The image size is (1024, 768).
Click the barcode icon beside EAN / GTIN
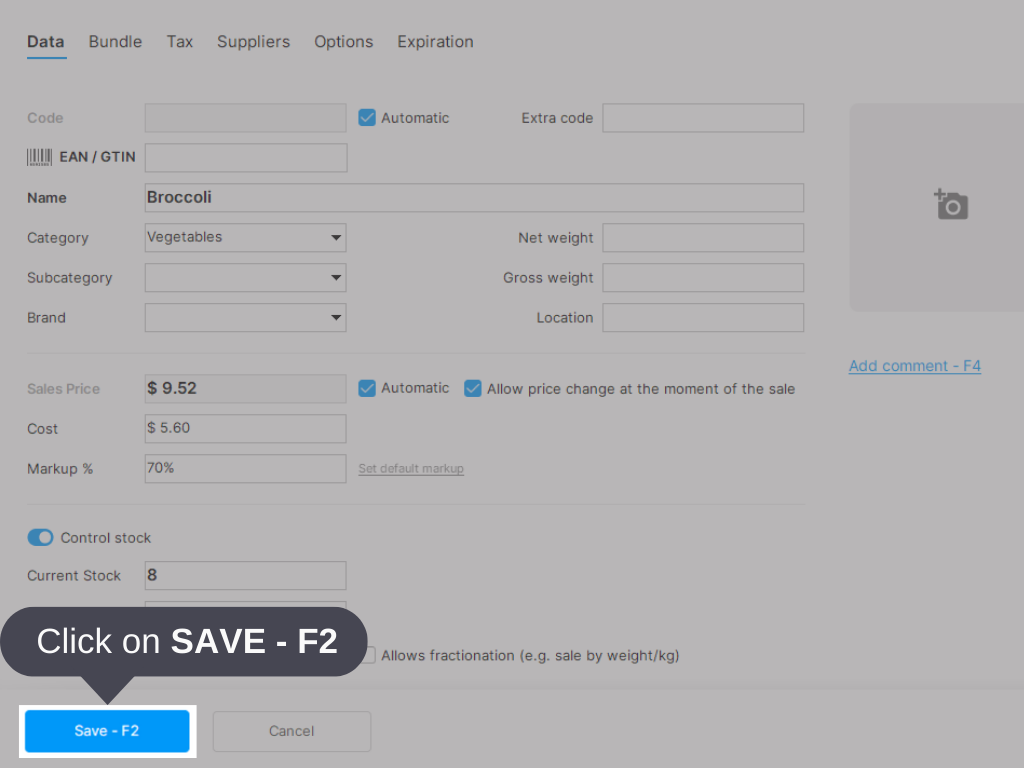pos(40,156)
